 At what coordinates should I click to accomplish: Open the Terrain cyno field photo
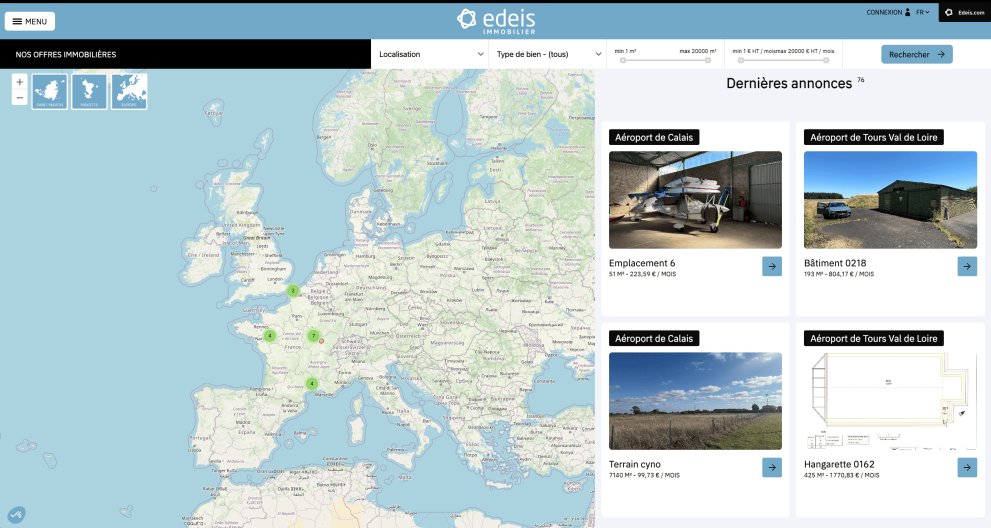pos(695,401)
